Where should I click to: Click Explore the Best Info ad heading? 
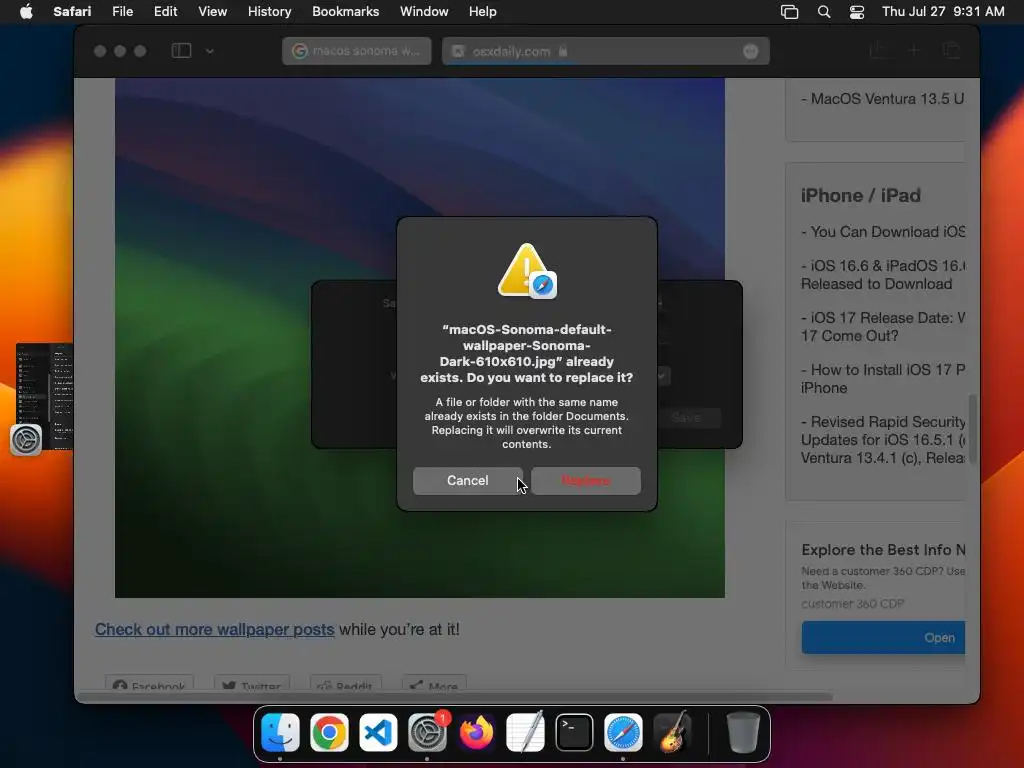click(x=883, y=550)
